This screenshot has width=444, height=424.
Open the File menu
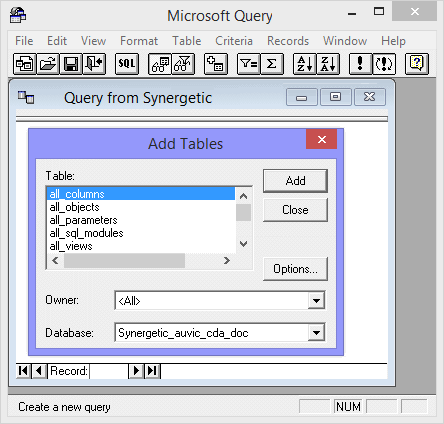coord(24,41)
